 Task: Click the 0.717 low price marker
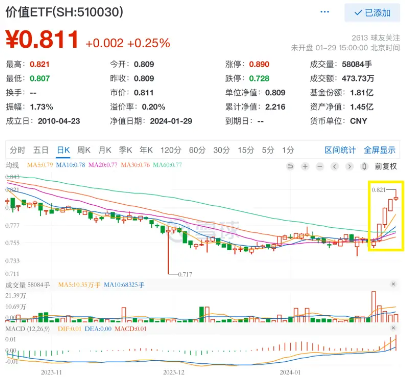(x=185, y=274)
